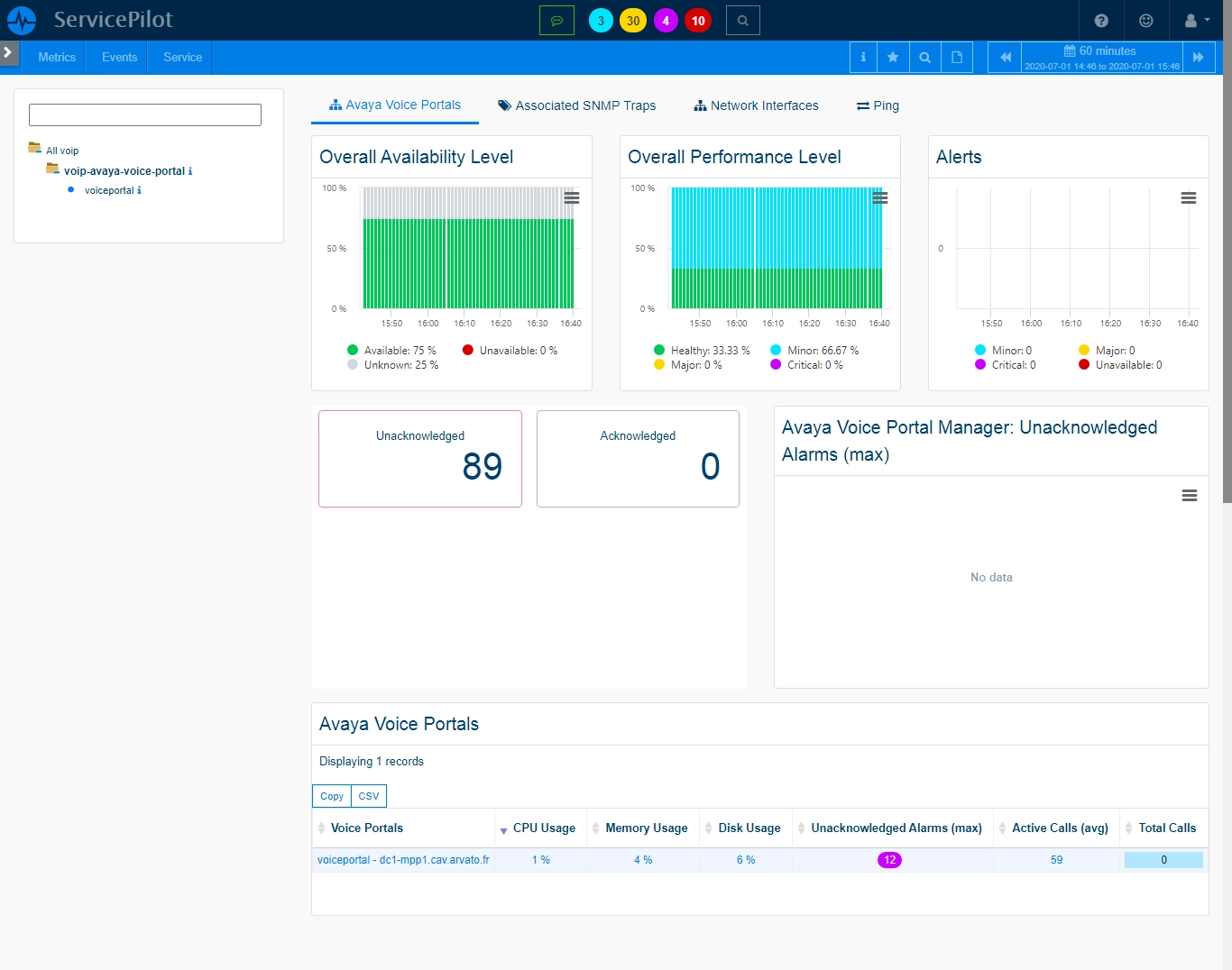Sort by Active Calls (avg) column
Image resolution: width=1232 pixels, height=970 pixels.
tap(1059, 828)
